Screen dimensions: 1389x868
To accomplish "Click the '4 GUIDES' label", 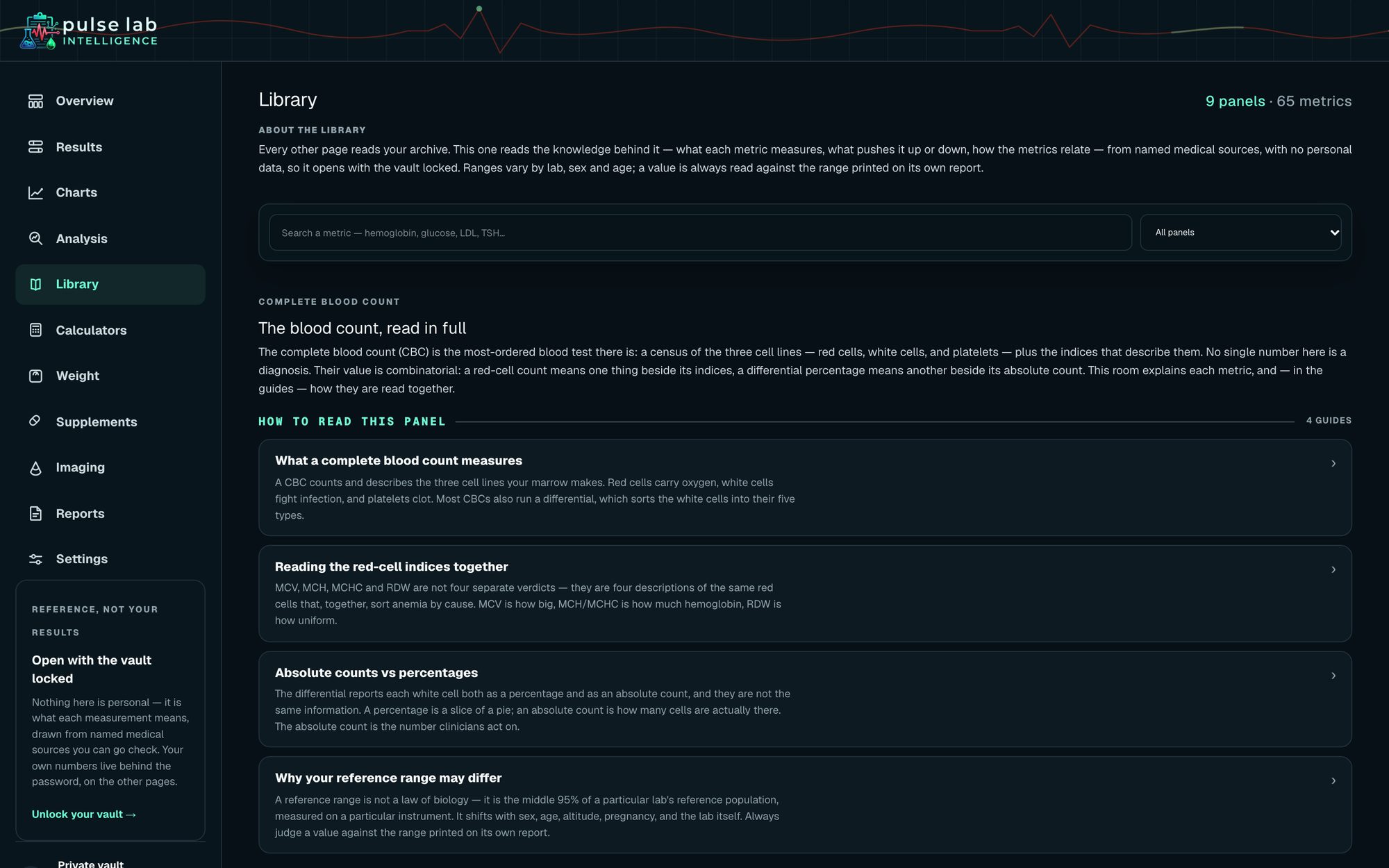I will tap(1329, 421).
